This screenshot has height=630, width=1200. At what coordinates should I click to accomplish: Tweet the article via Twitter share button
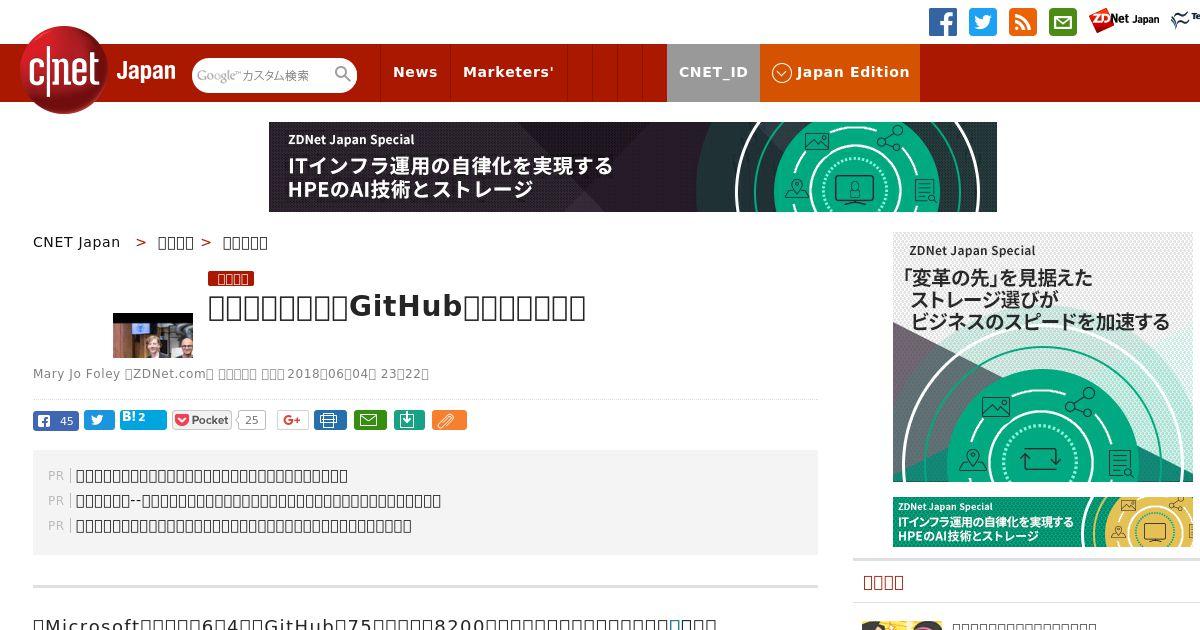tap(99, 420)
